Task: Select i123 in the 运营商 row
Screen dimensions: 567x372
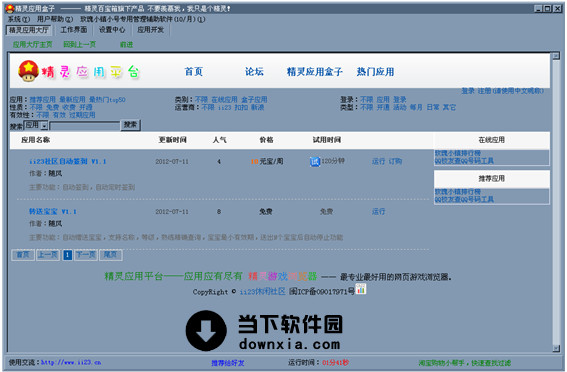Action: coord(224,107)
